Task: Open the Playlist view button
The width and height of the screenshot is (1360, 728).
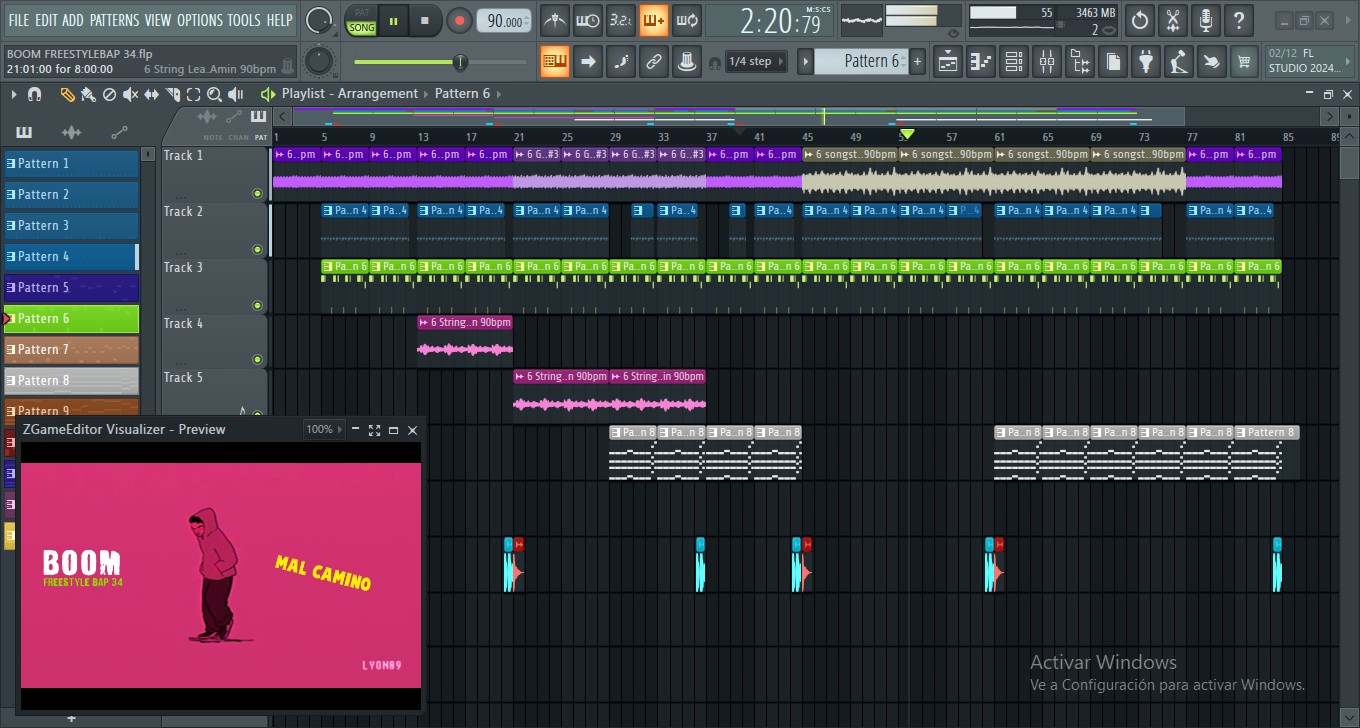Action: [x=948, y=62]
